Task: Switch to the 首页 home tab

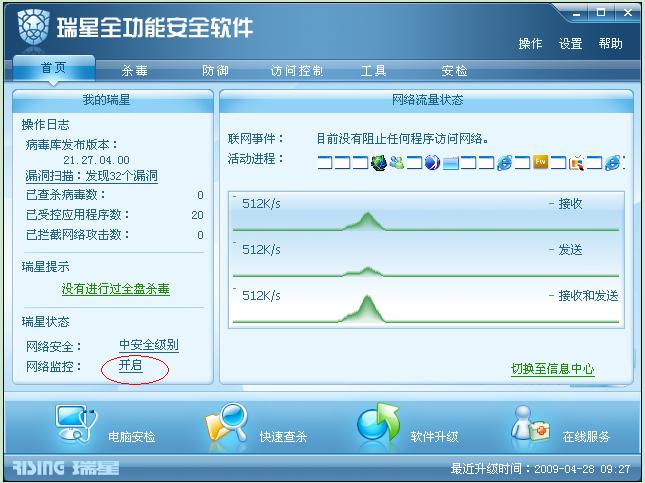Action: (54, 68)
